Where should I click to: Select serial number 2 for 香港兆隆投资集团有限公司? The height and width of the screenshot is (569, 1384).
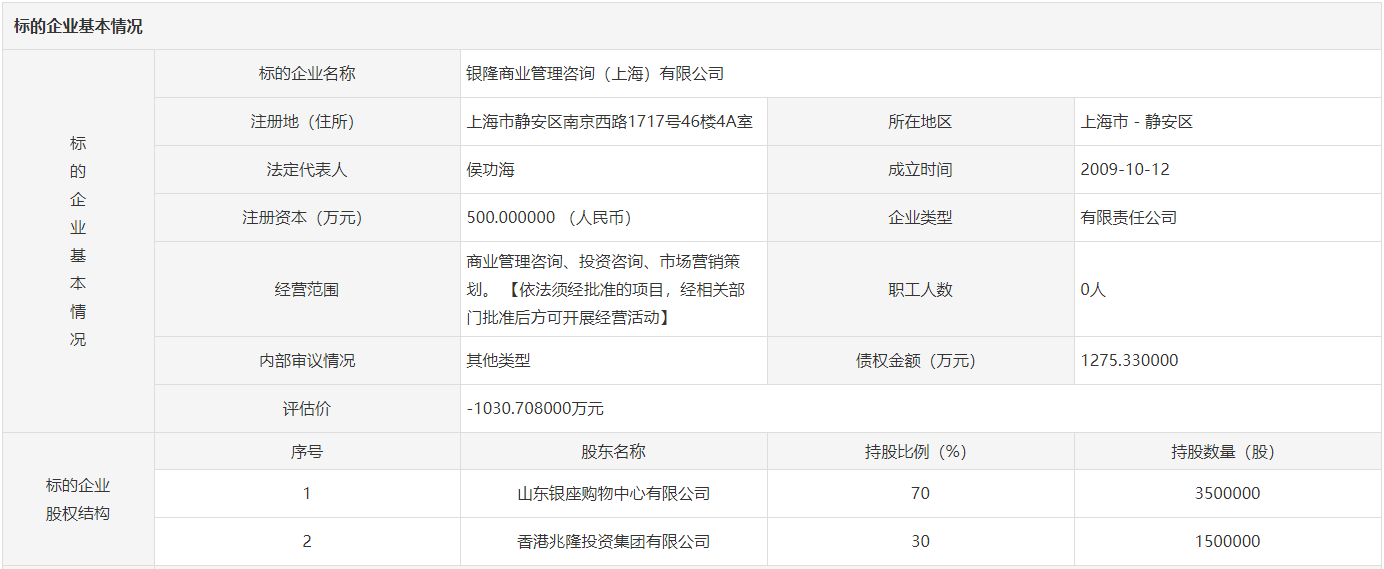click(x=307, y=542)
